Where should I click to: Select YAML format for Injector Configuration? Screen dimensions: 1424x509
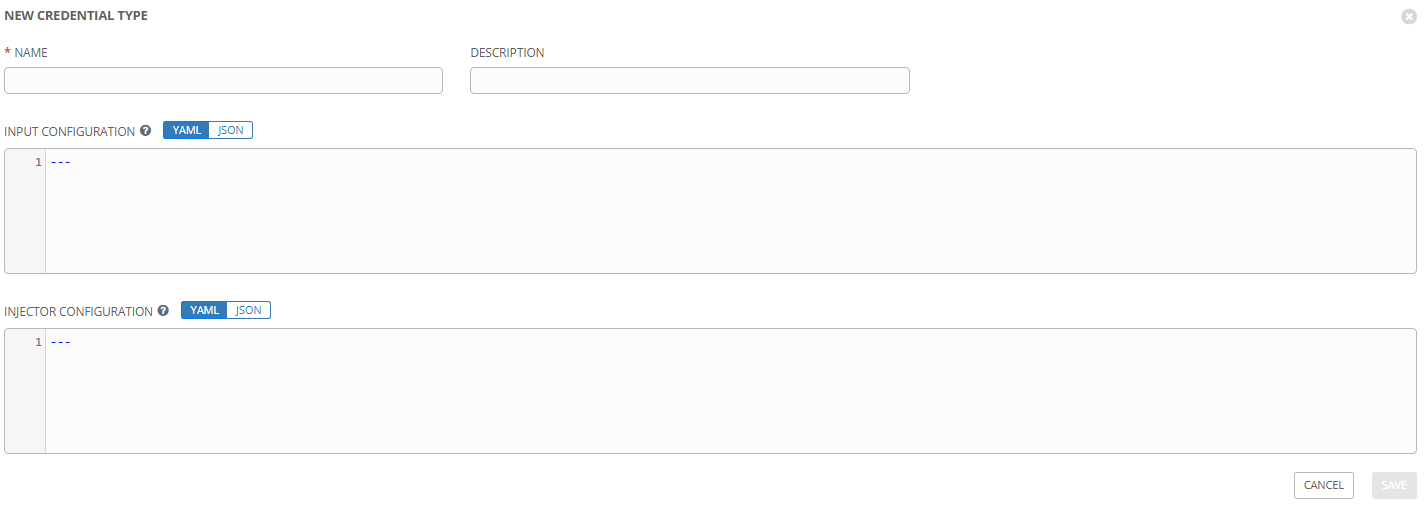coord(205,310)
